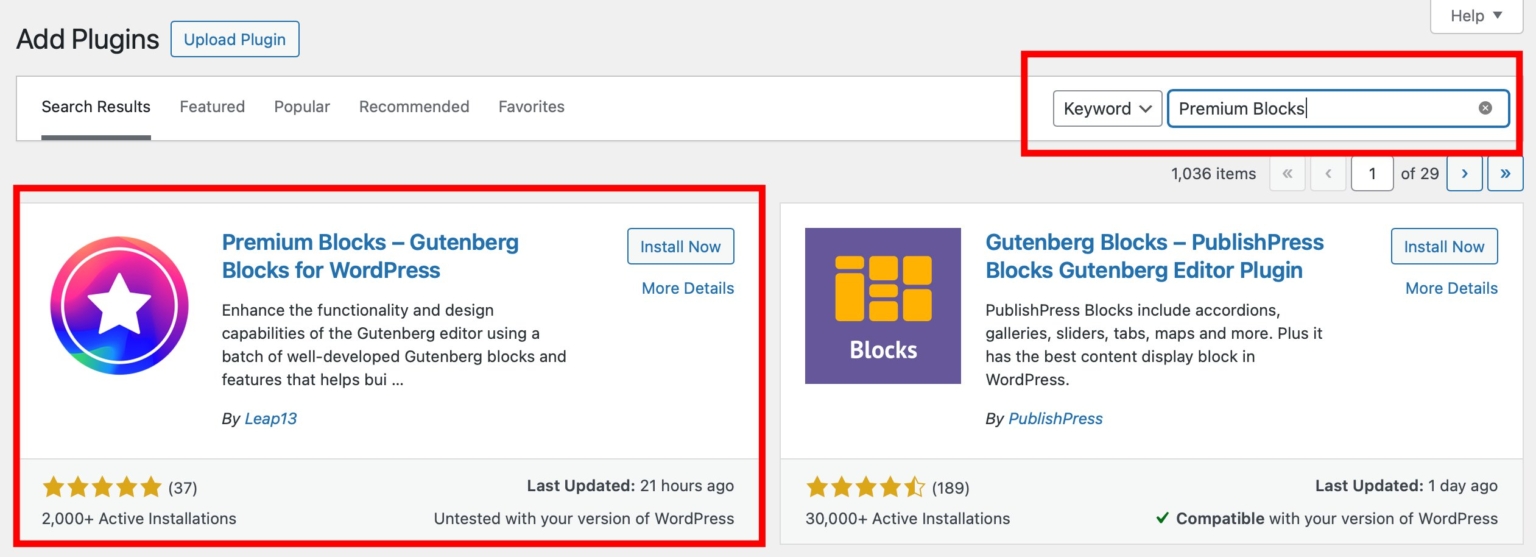The image size is (1536, 557).
Task: Open More Details for PublishPress Blocks
Action: coord(1451,288)
